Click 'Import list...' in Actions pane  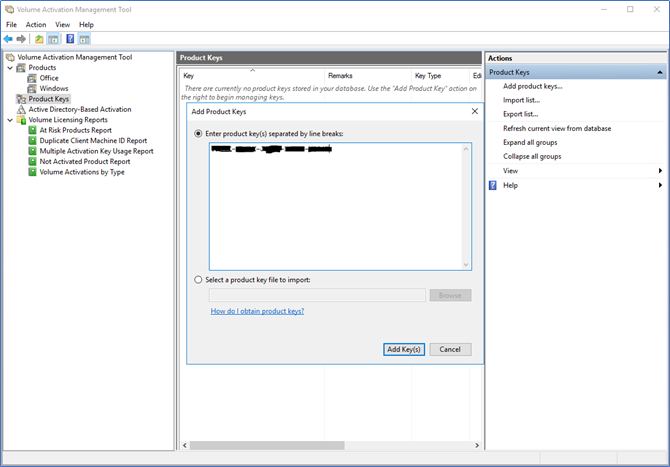pyautogui.click(x=521, y=100)
